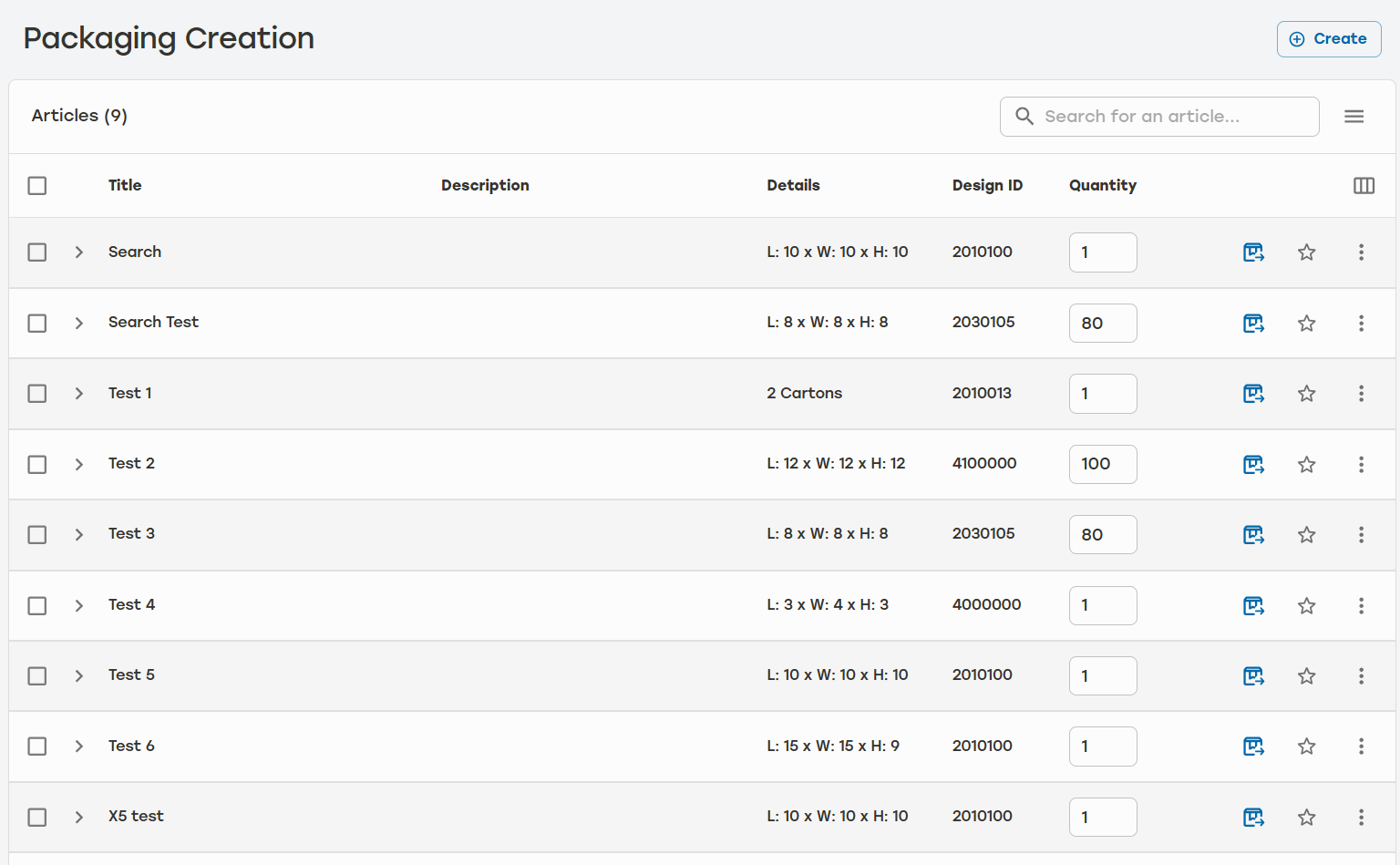Image resolution: width=1400 pixels, height=865 pixels.
Task: Check the Test 4 row checkbox
Action: pyautogui.click(x=37, y=605)
